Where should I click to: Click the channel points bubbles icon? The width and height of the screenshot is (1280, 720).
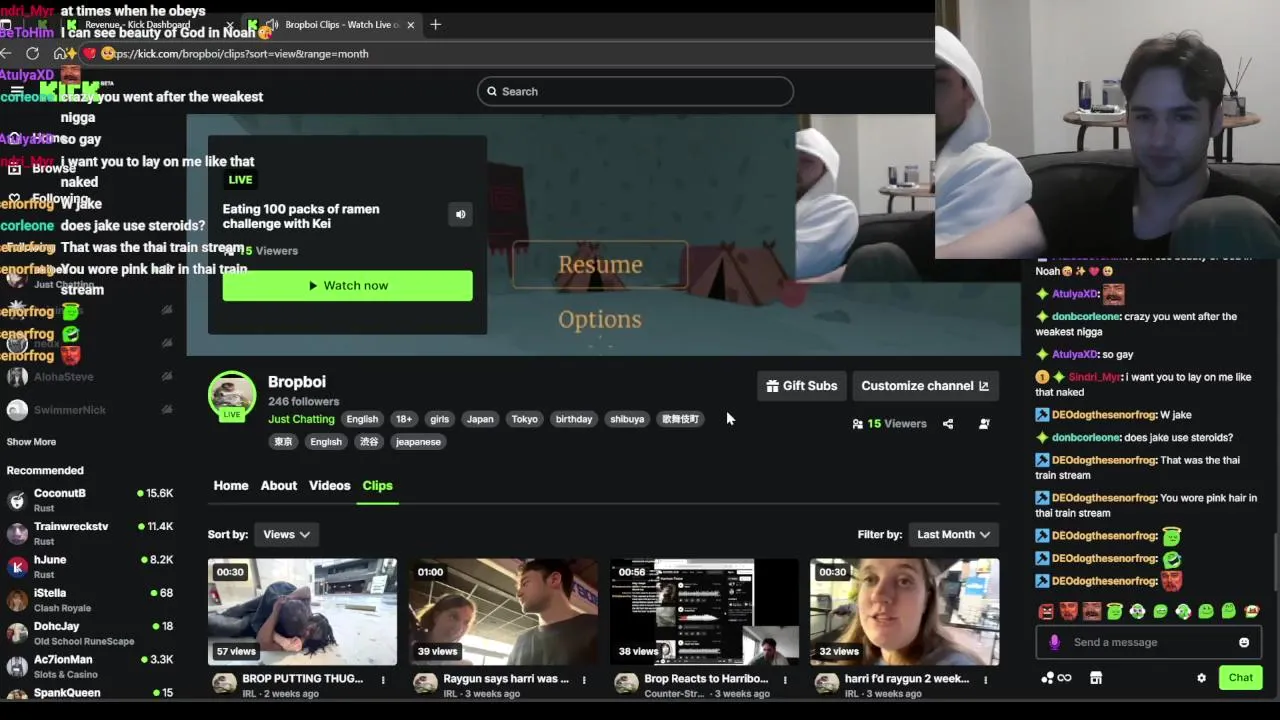(1048, 678)
